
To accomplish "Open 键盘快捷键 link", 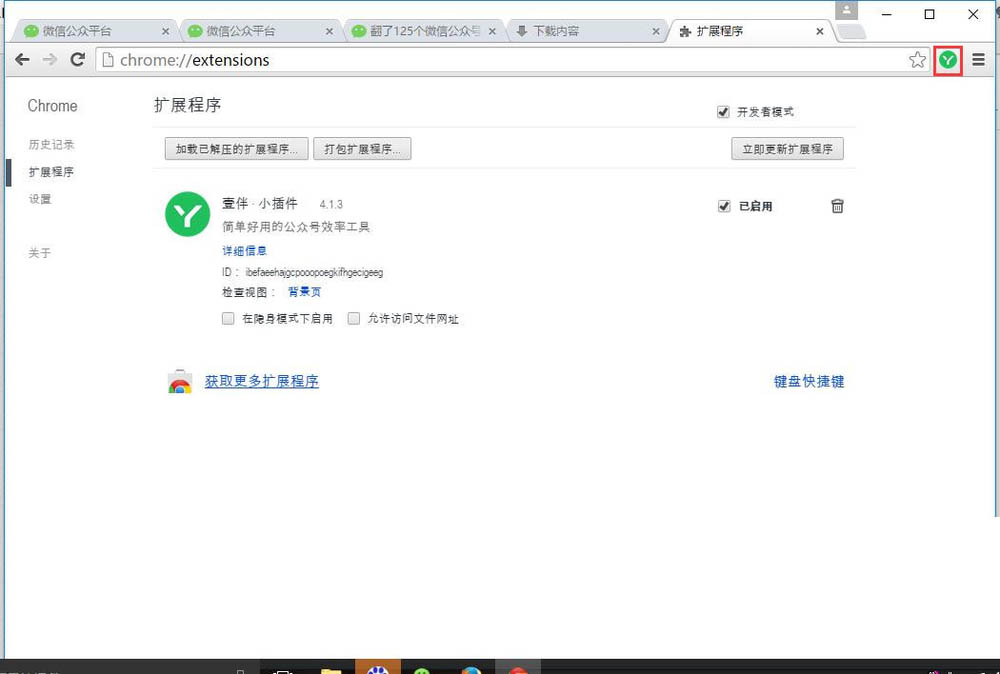I will pyautogui.click(x=809, y=381).
